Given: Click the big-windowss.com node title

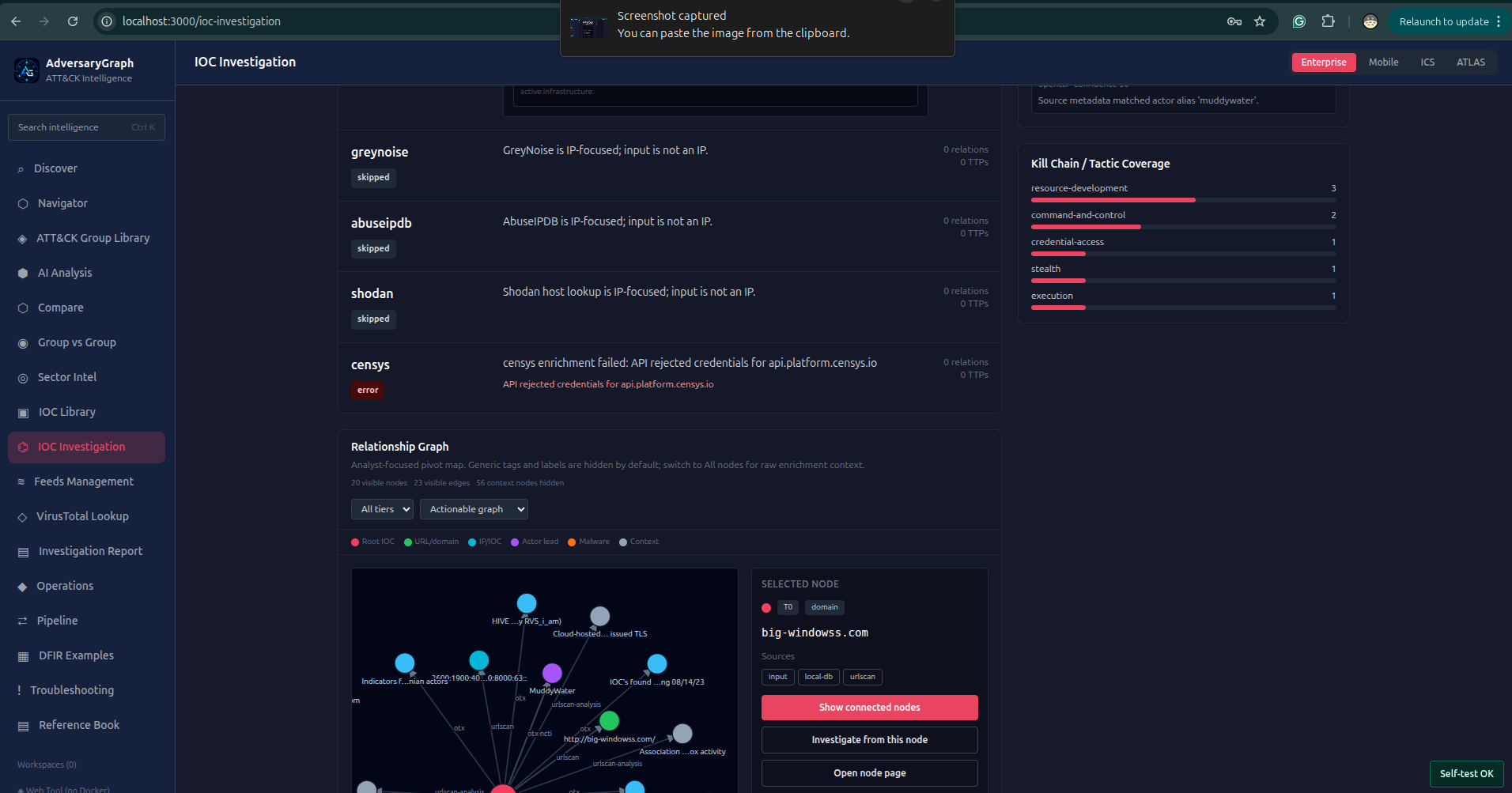Looking at the screenshot, I should click(815, 633).
